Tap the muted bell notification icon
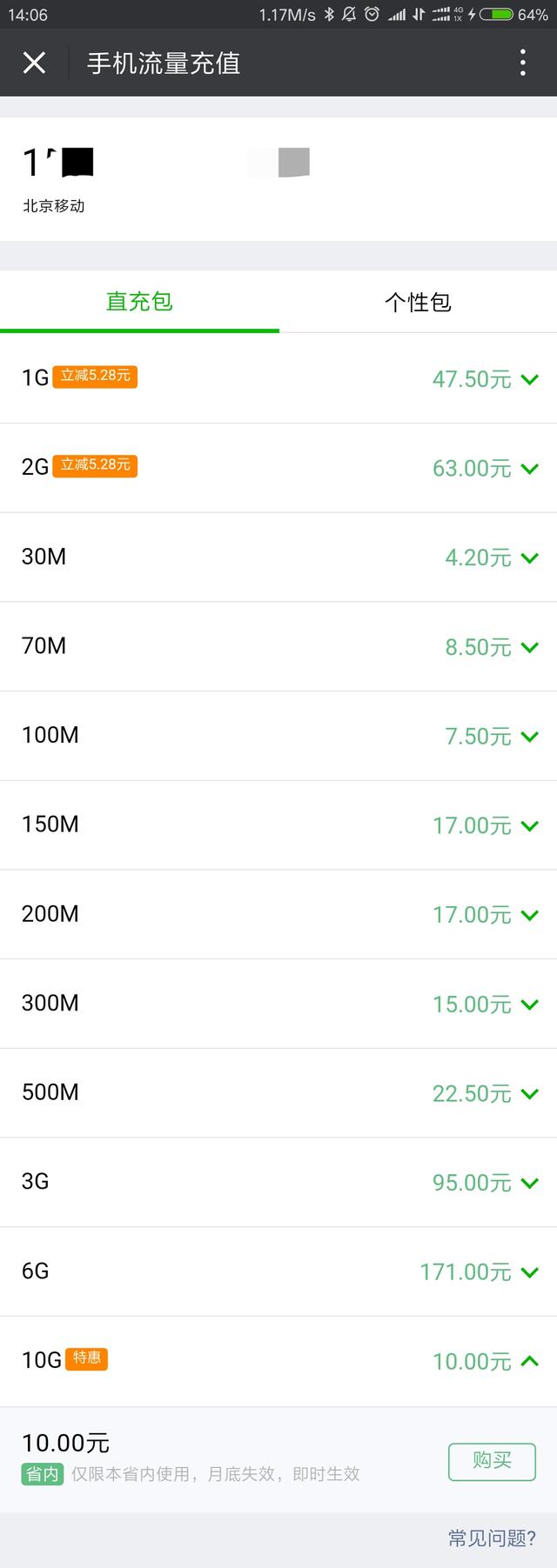Viewport: 557px width, 1568px height. coord(350,15)
